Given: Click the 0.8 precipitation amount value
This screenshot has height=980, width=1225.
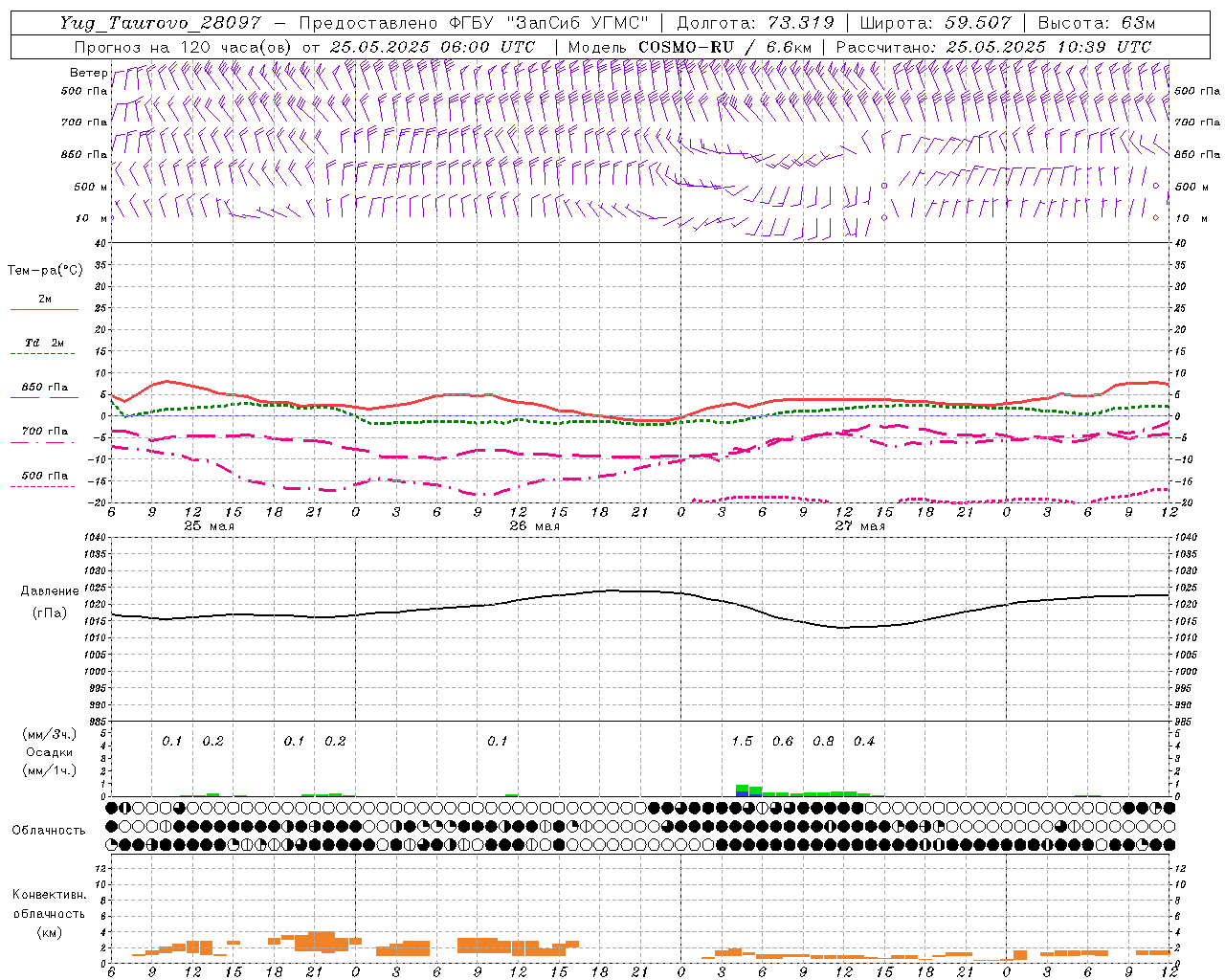Looking at the screenshot, I should [823, 742].
